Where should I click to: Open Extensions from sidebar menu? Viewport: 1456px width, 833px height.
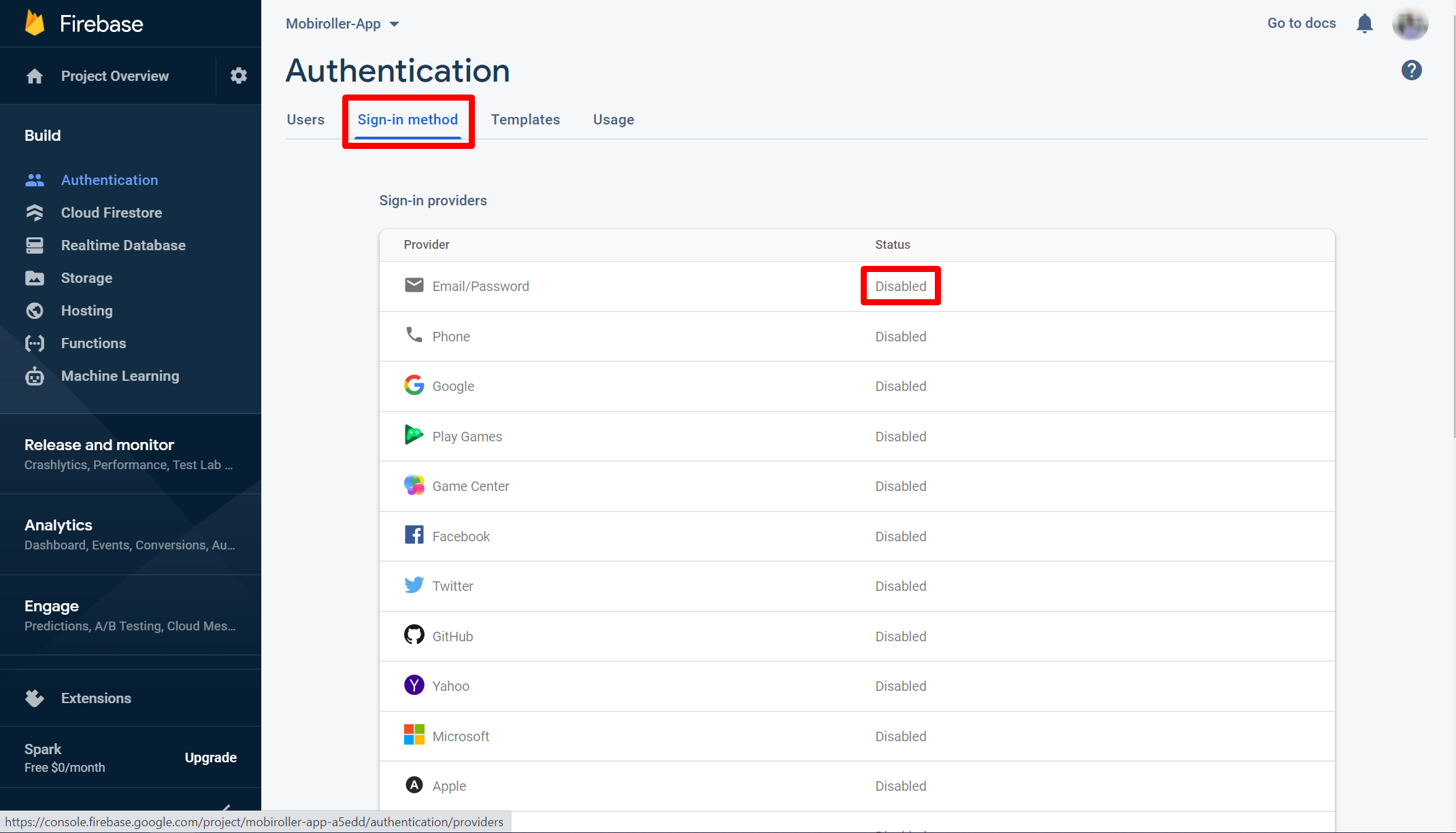pyautogui.click(x=96, y=698)
